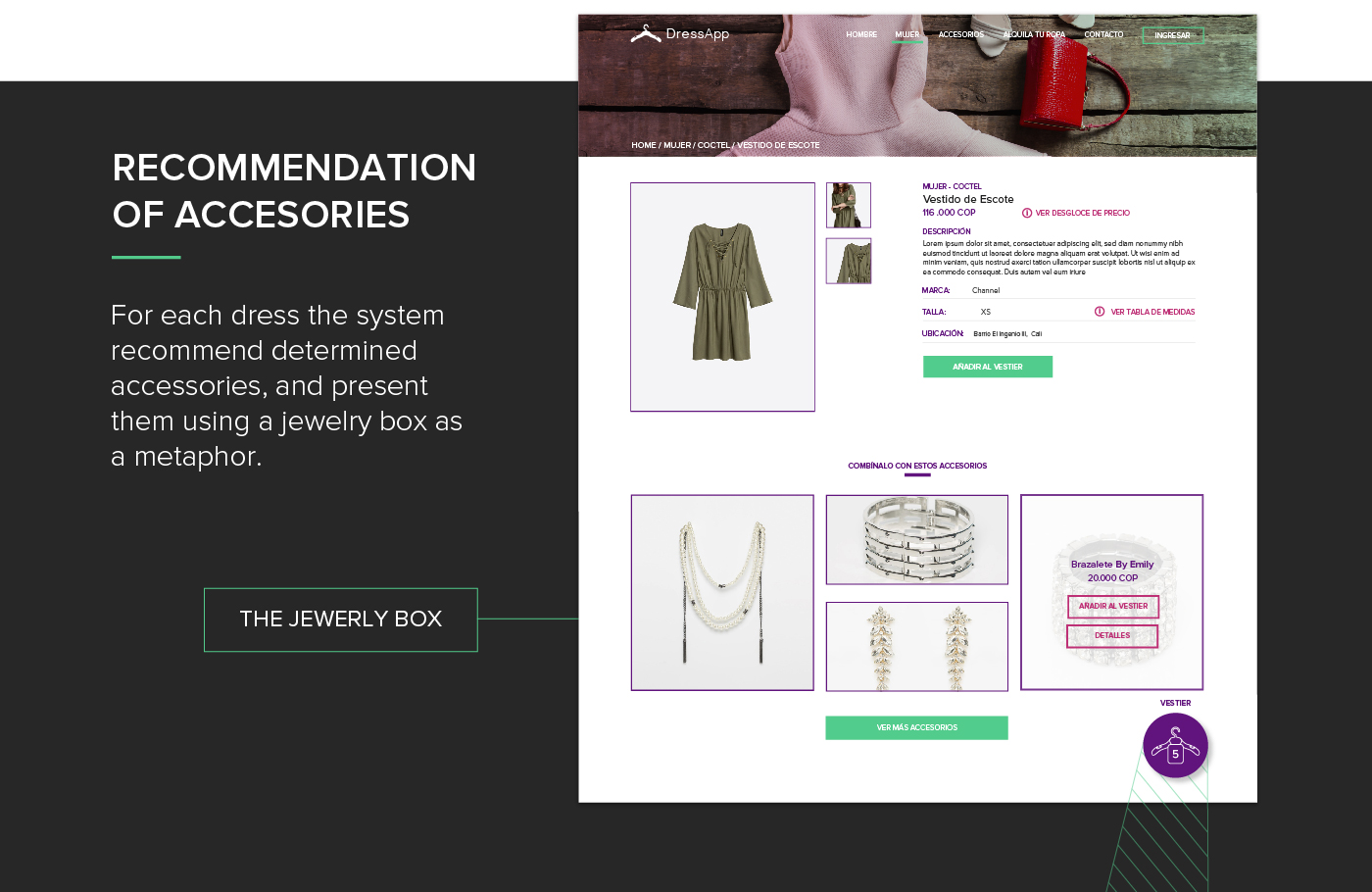Open the Hombre menu item

pos(861,35)
